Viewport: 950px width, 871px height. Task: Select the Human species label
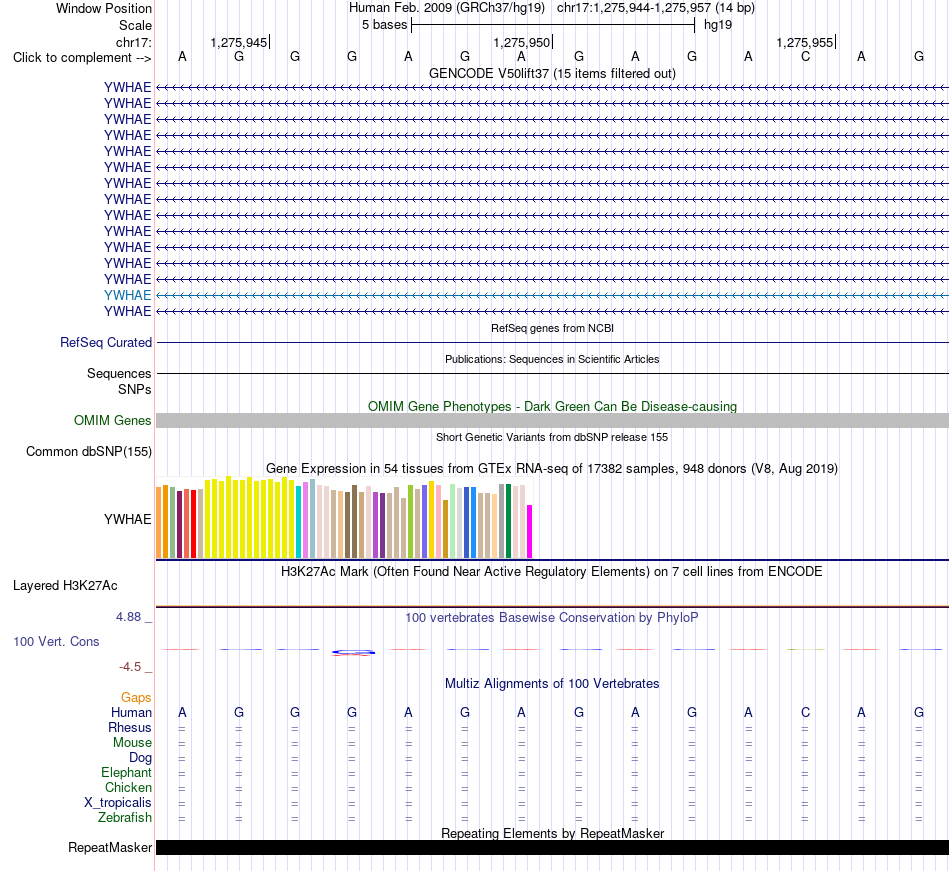131,712
